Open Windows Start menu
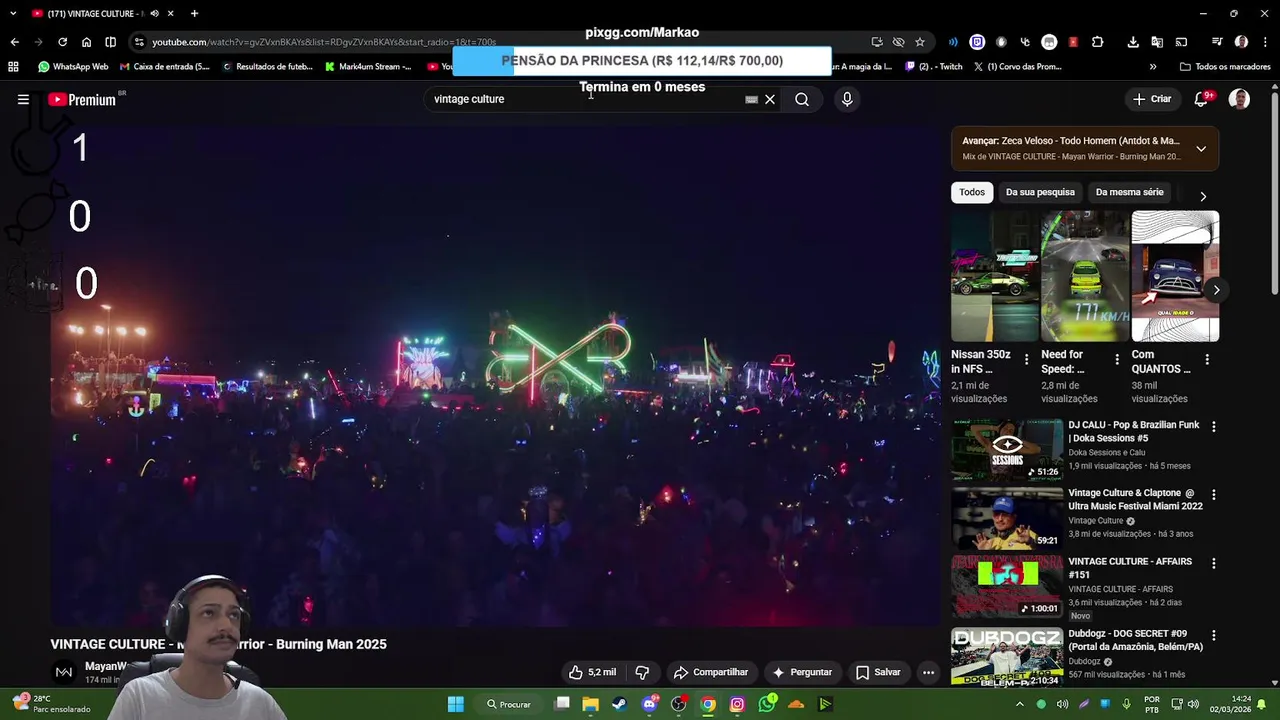This screenshot has width=1280, height=720. coord(456,704)
